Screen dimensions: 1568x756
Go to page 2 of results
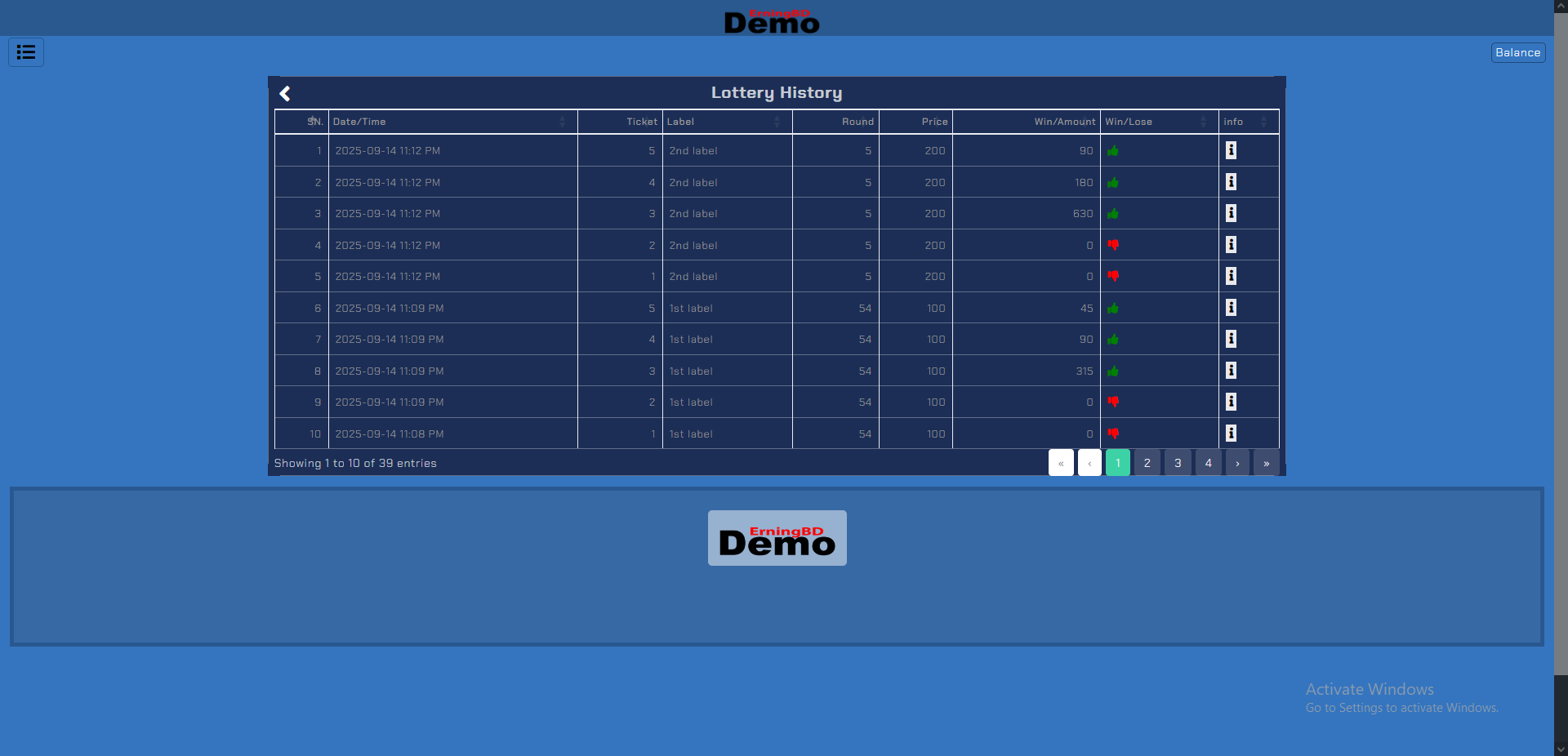[1147, 463]
